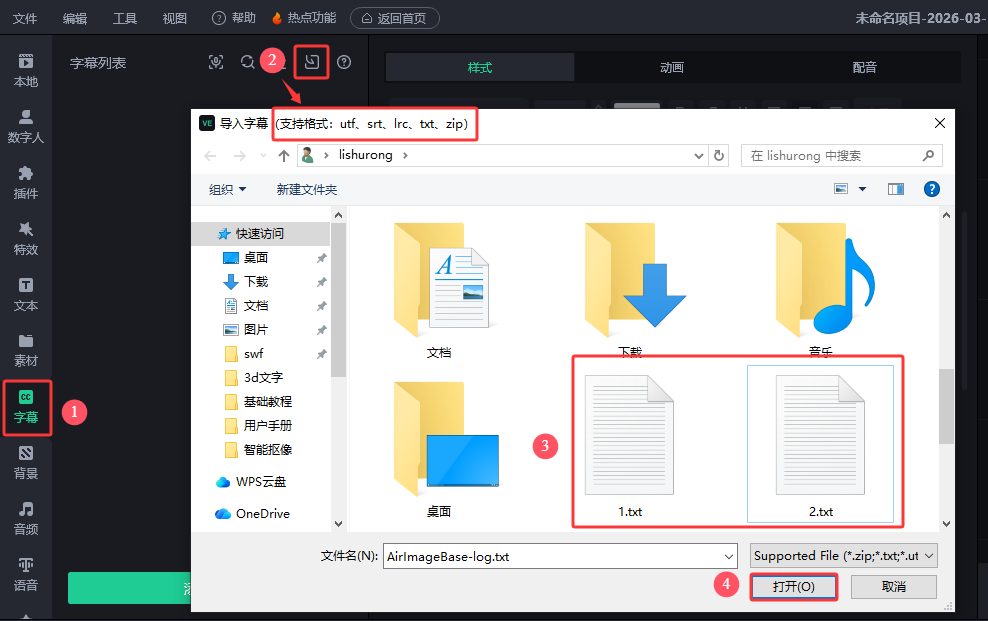Image resolution: width=988 pixels, height=621 pixels.
Task: Select 3d文字 folder in navigation tree
Action: coord(263,377)
